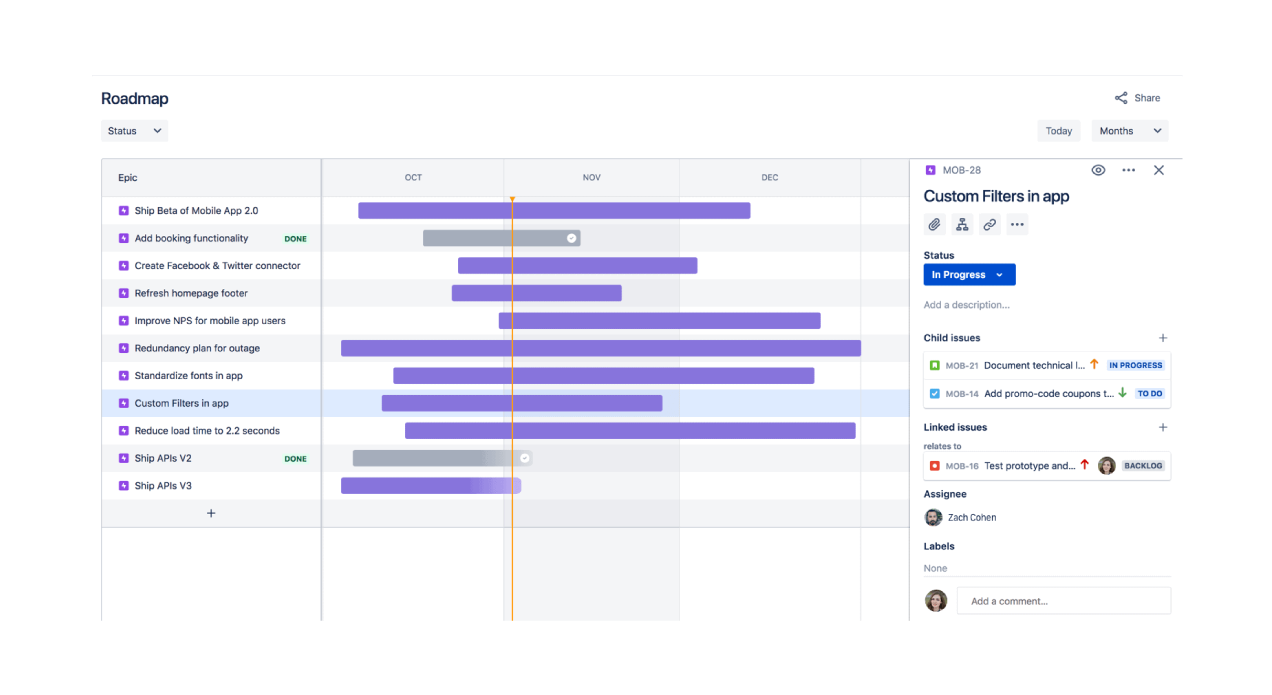Open the In Progress status dropdown
Viewport: 1272px width, 695px height.
(969, 274)
